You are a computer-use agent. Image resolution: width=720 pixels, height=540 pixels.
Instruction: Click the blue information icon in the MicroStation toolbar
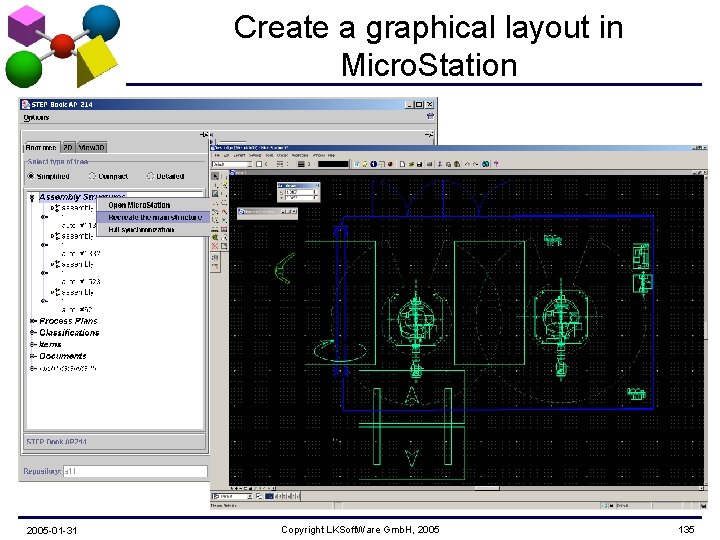(374, 164)
